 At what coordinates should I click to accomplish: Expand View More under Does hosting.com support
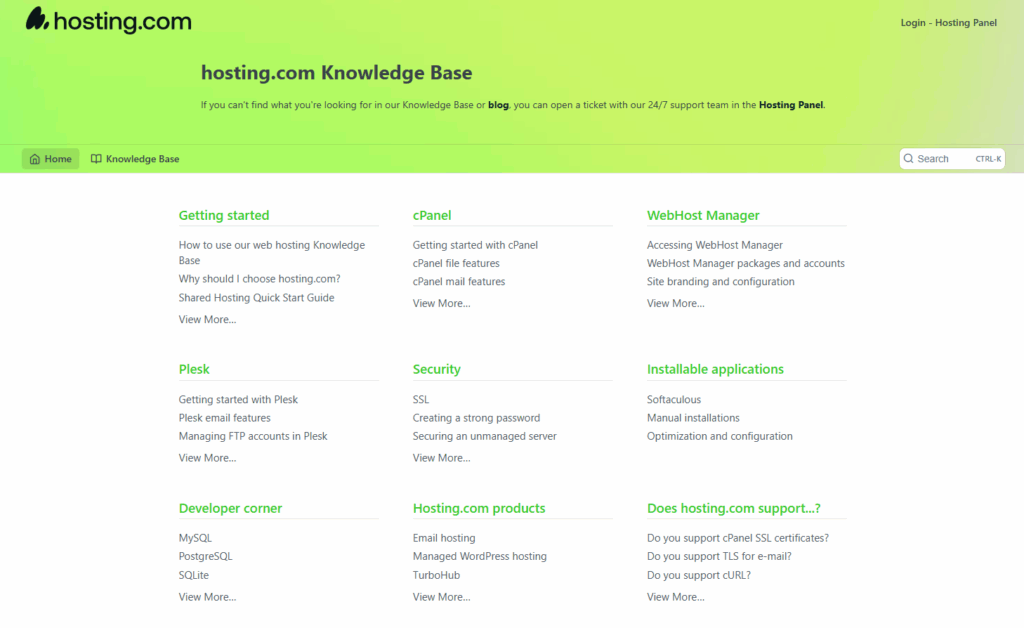pyautogui.click(x=675, y=597)
